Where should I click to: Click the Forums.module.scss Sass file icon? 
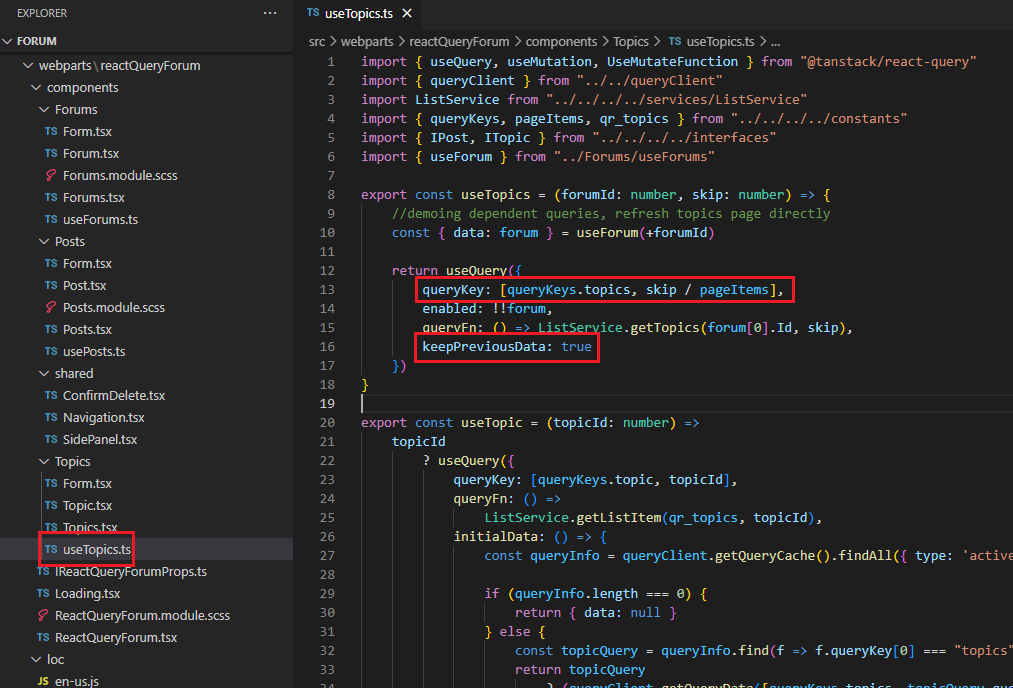pyautogui.click(x=51, y=175)
